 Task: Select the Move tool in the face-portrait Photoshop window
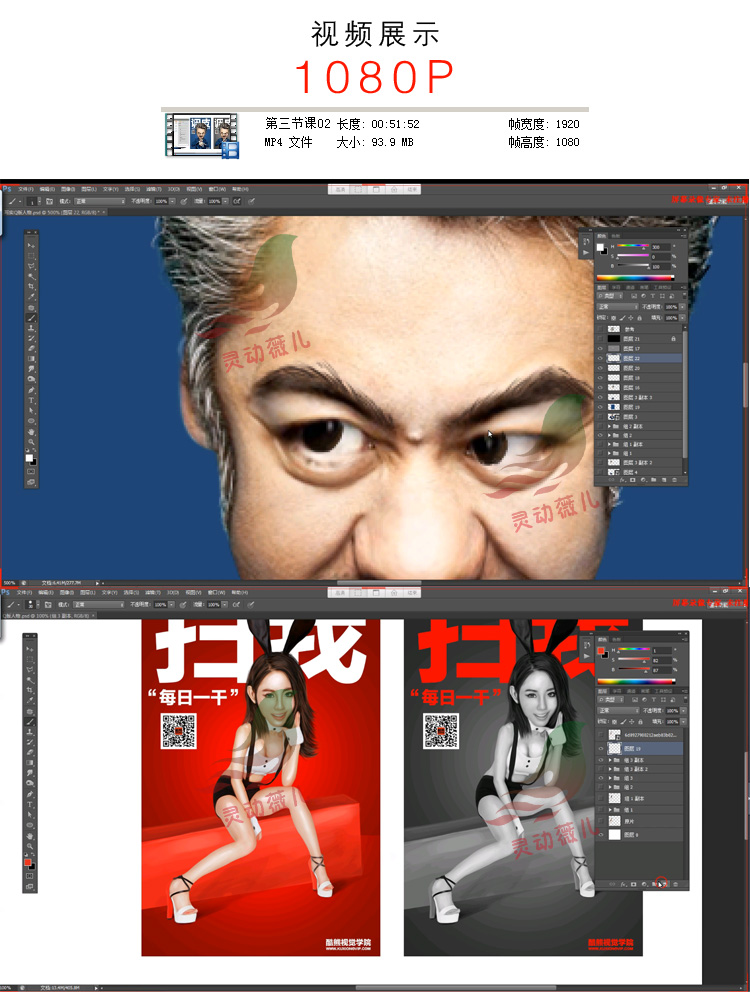point(31,245)
